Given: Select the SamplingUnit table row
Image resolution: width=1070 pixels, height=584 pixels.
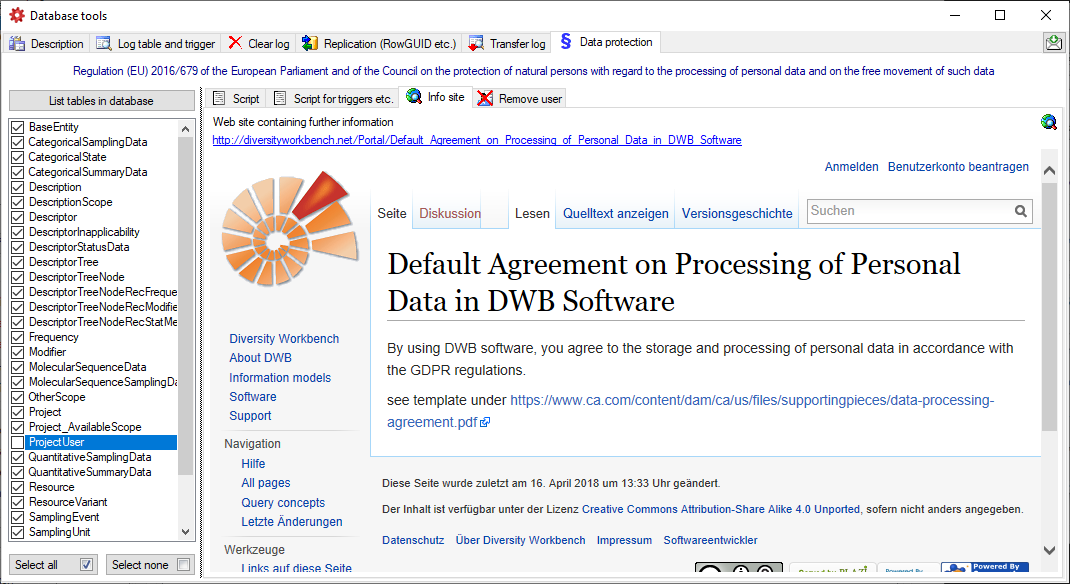Looking at the screenshot, I should pyautogui.click(x=59, y=532).
